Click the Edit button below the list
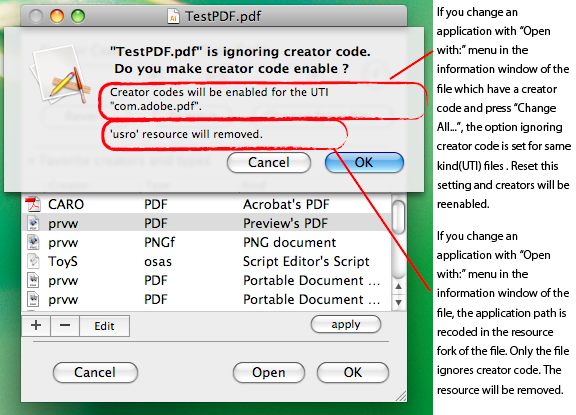The width and height of the screenshot is (576, 415). [x=104, y=326]
